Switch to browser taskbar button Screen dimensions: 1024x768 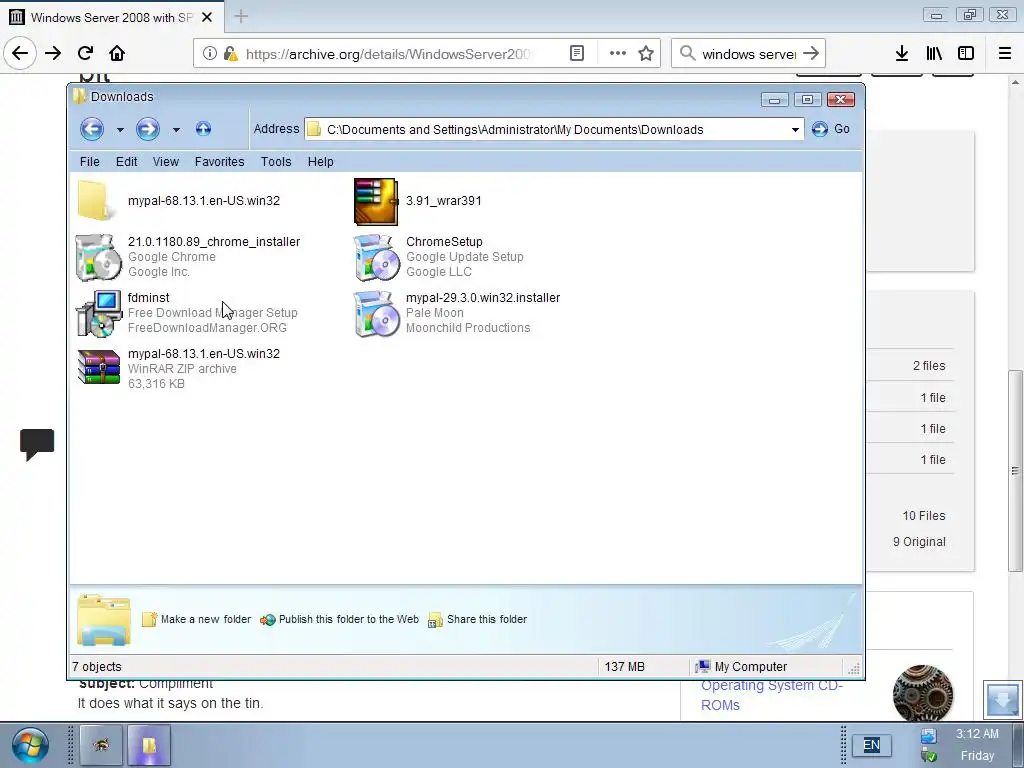101,745
